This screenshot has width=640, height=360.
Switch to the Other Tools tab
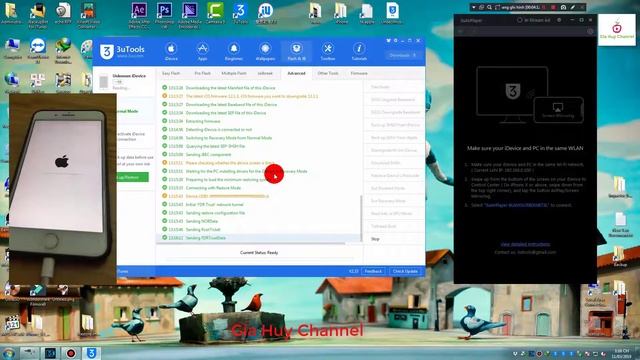click(328, 73)
